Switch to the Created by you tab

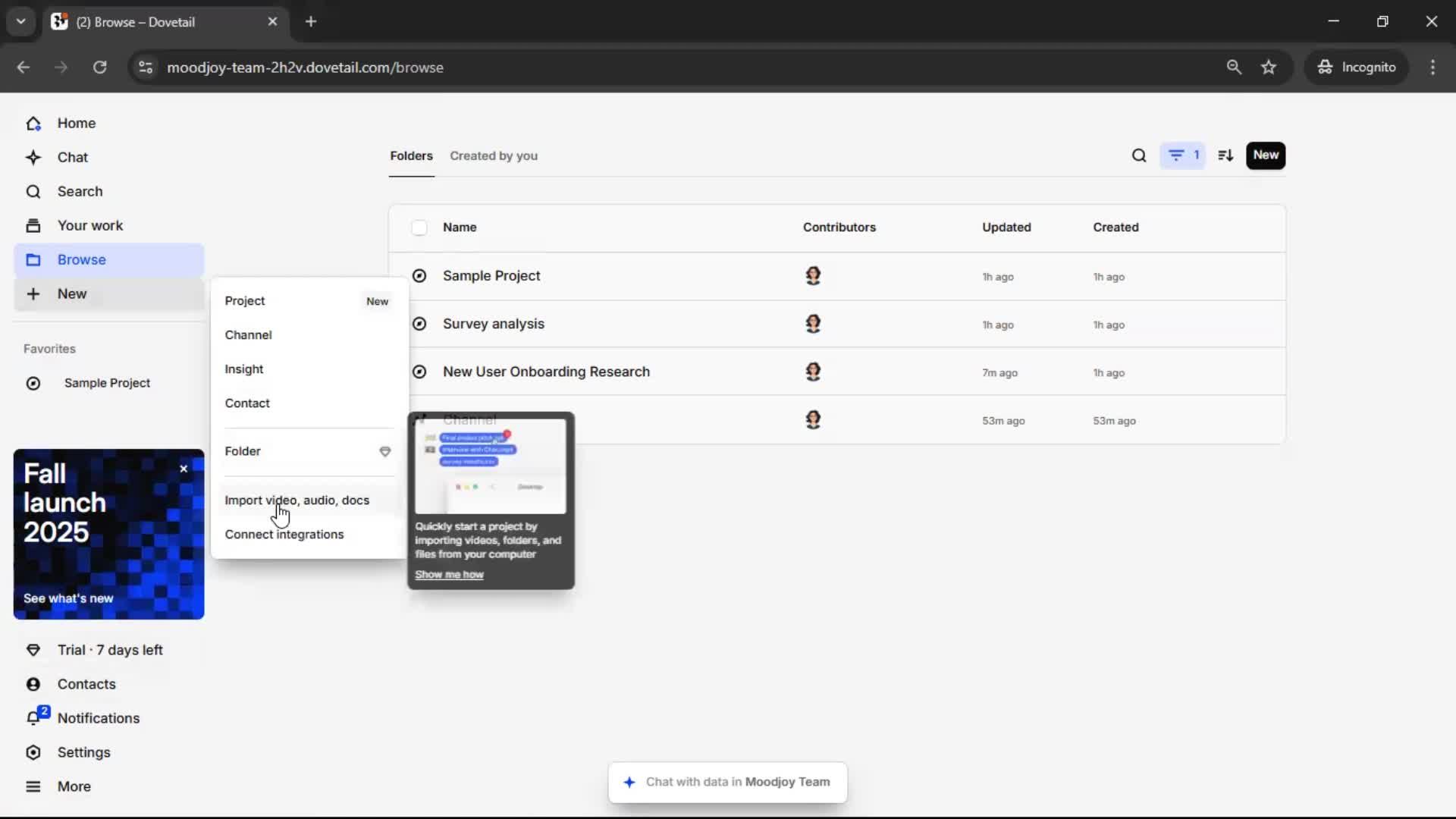[493, 155]
